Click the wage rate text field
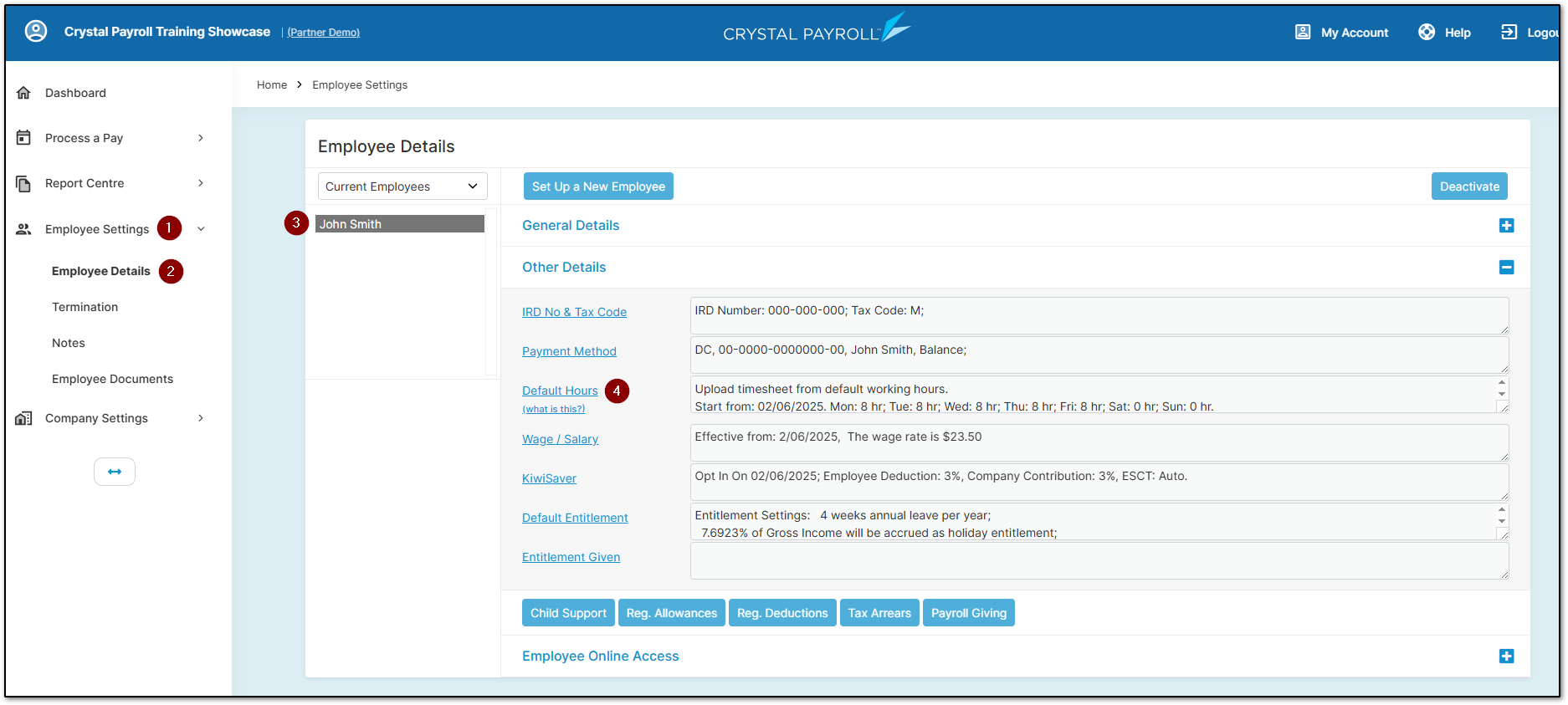The height and width of the screenshot is (705, 1568). click(1099, 442)
